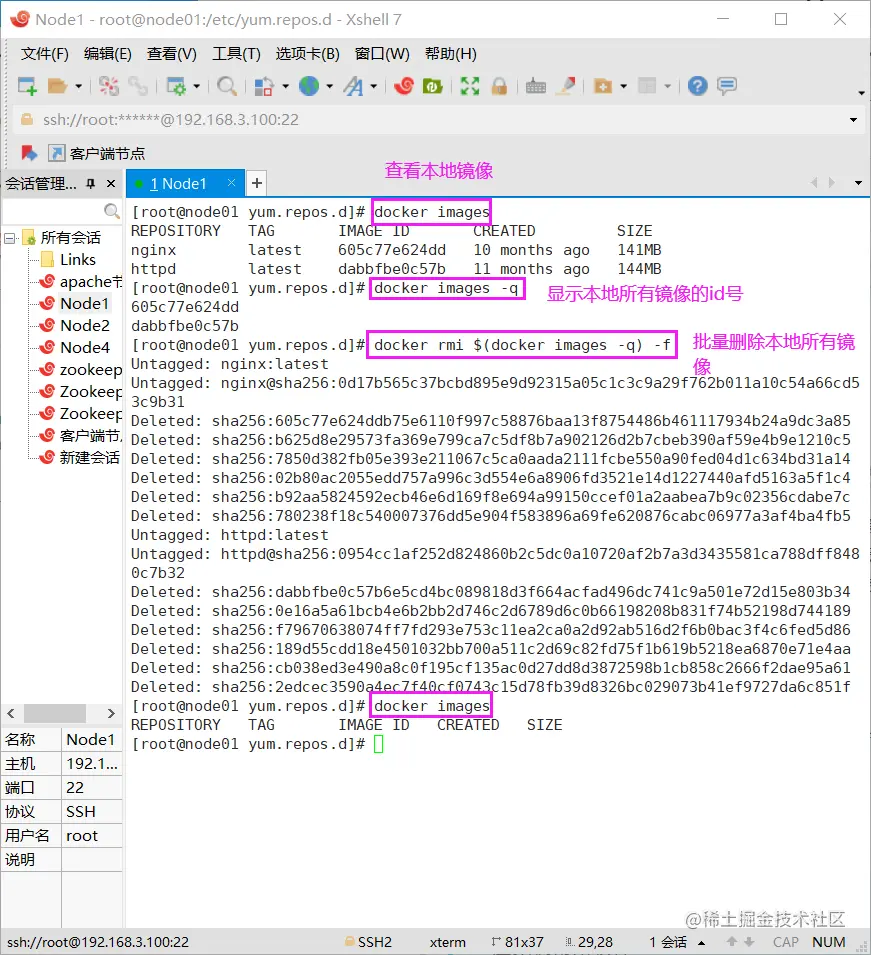
Task: Select Node4 session in tree
Action: coord(85,348)
